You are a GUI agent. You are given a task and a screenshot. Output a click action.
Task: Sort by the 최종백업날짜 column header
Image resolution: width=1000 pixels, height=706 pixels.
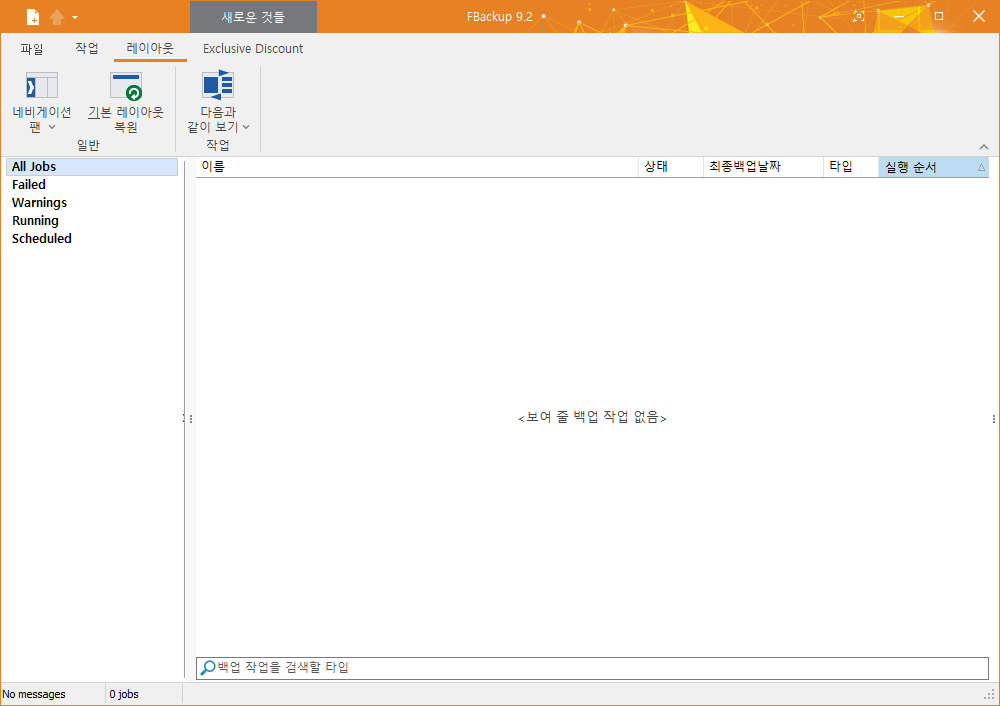763,167
